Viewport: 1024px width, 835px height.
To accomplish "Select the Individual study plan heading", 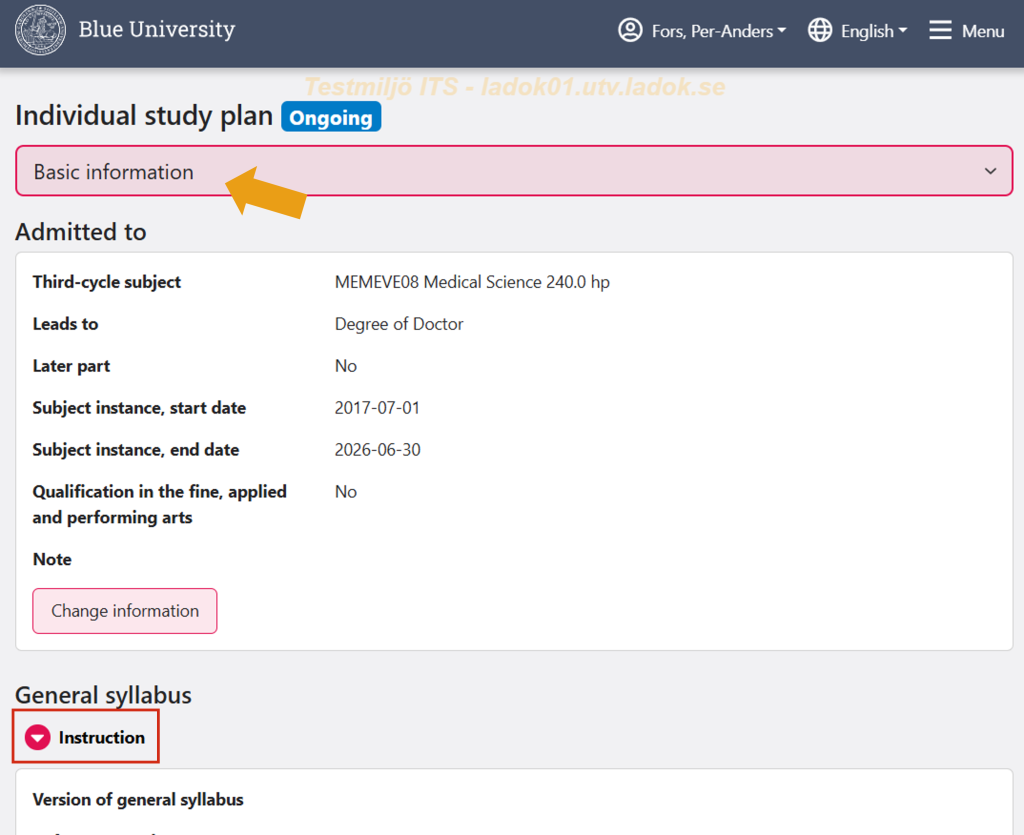I will 144,116.
